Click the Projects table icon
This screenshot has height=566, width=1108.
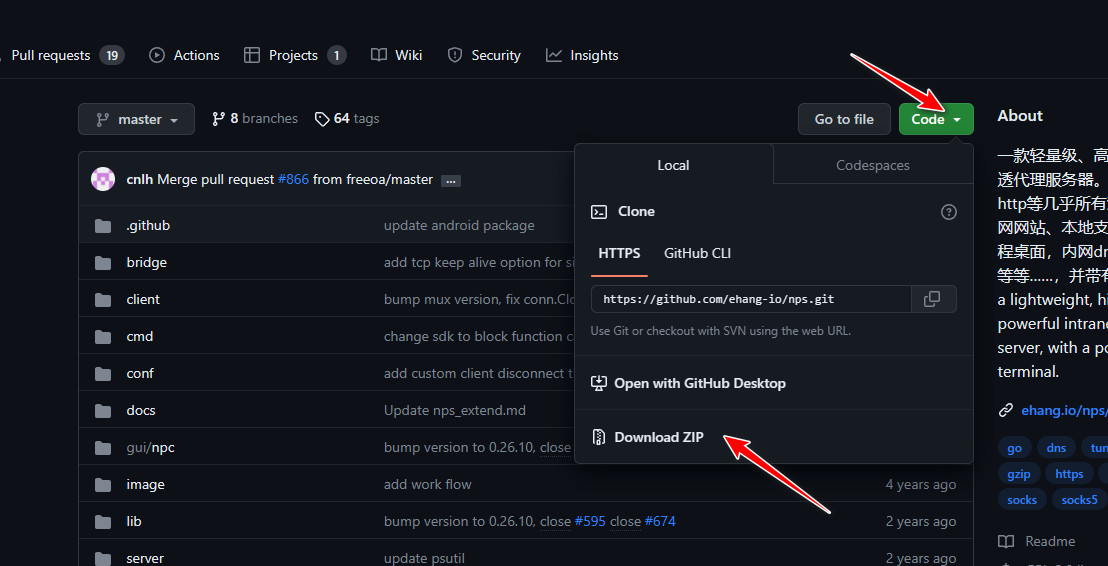[252, 55]
